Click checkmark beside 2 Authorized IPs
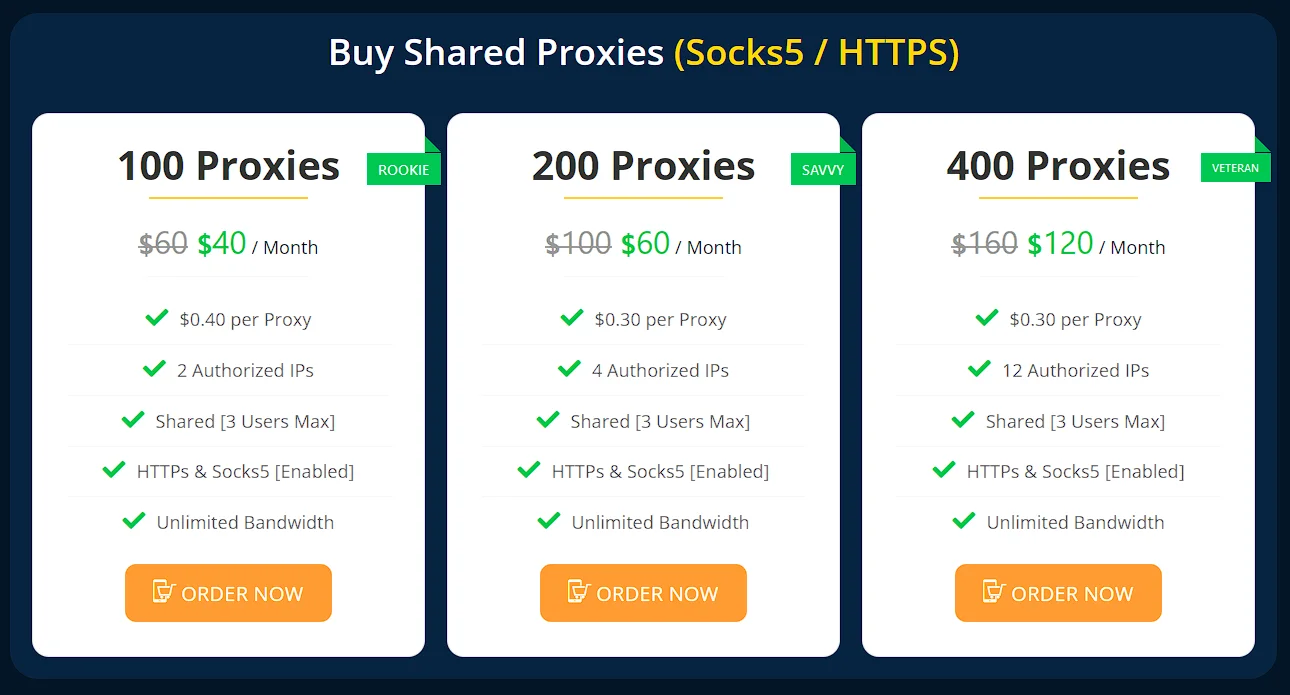This screenshot has height=695, width=1290. tap(154, 369)
